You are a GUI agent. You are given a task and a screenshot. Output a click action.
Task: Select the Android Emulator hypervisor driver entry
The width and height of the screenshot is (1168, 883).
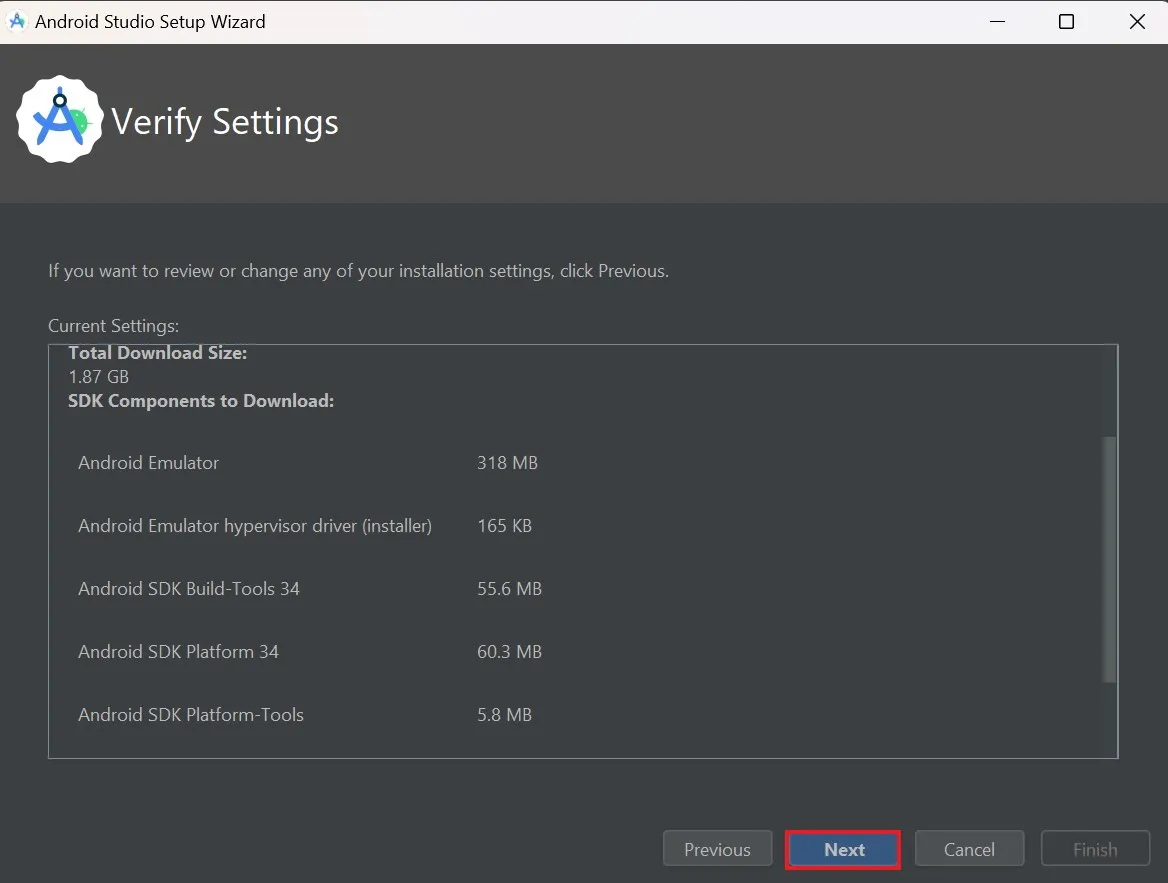click(x=255, y=525)
